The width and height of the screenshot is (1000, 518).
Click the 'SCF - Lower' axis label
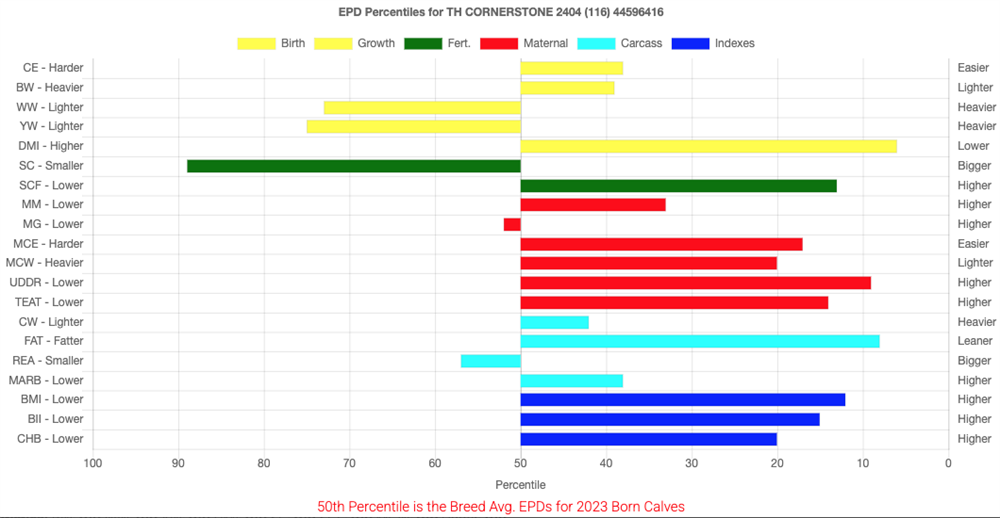[52, 185]
